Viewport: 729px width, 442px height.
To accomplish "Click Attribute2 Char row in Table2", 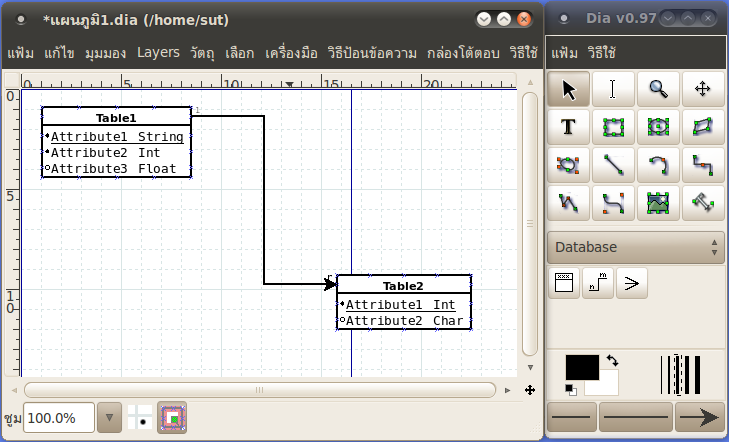I will pos(404,321).
